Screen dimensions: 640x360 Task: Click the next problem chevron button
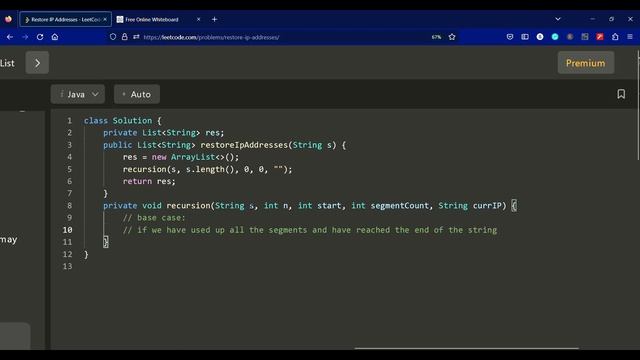coord(37,62)
